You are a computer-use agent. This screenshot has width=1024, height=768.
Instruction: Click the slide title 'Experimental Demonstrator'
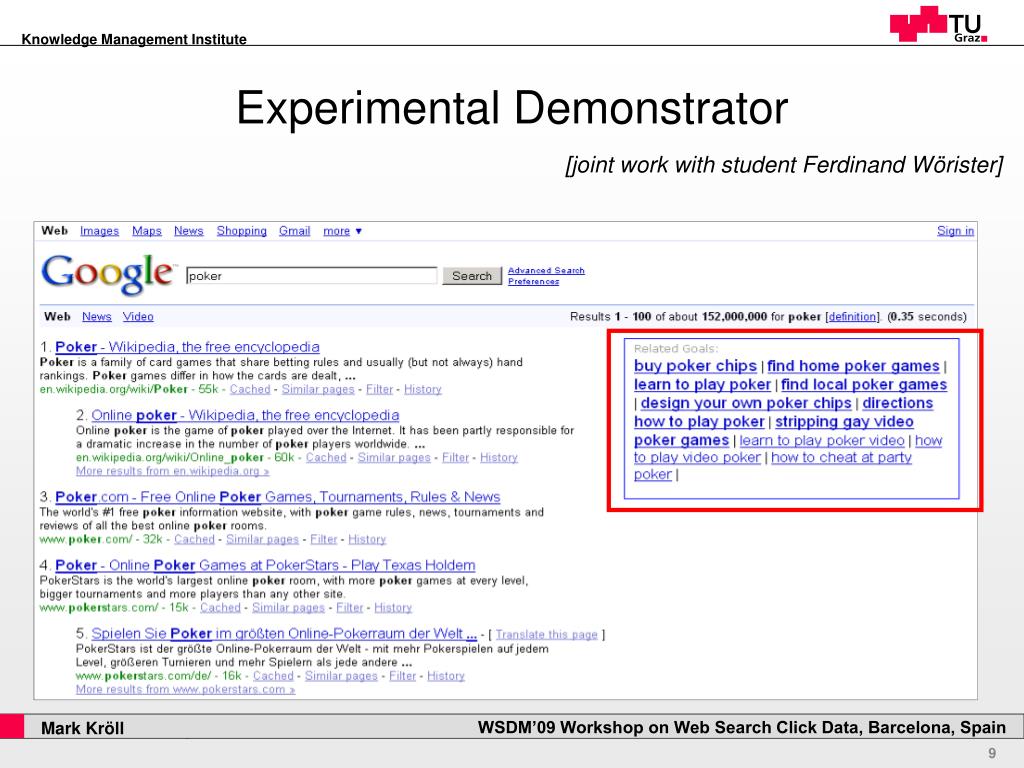(x=512, y=108)
